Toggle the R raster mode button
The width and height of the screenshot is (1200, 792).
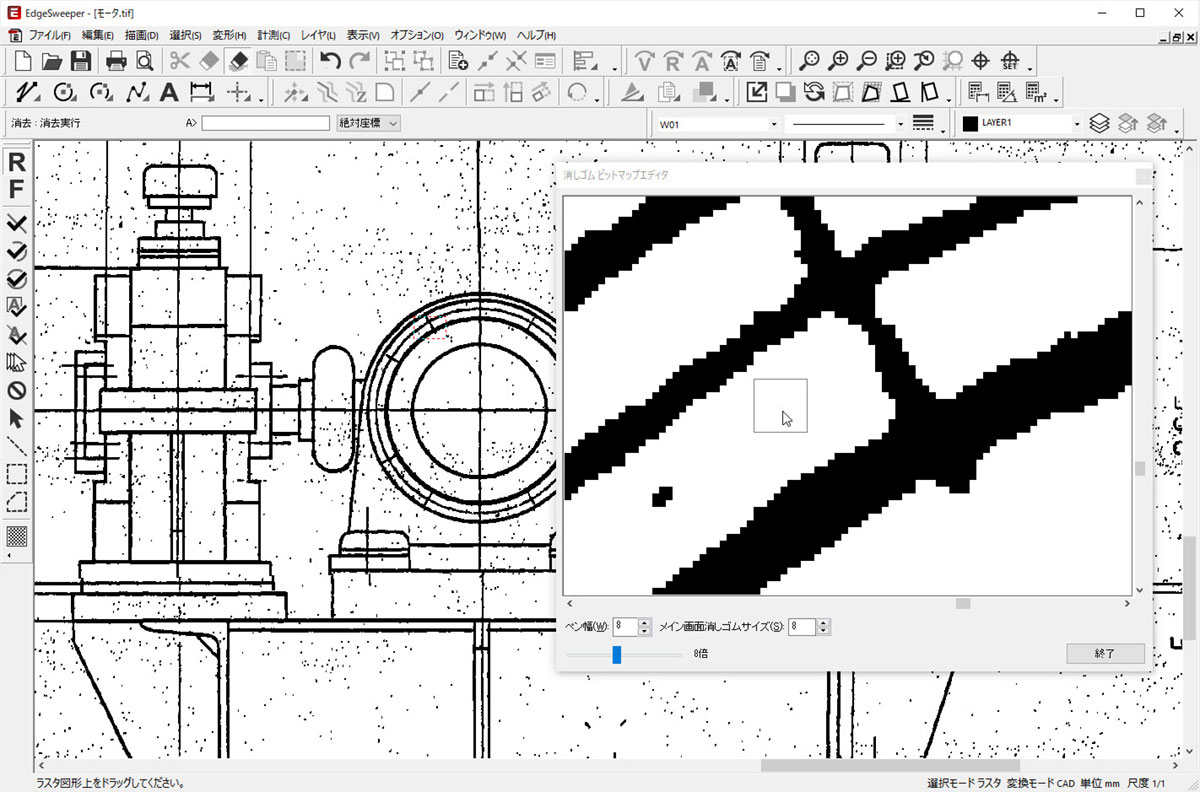pyautogui.click(x=17, y=163)
